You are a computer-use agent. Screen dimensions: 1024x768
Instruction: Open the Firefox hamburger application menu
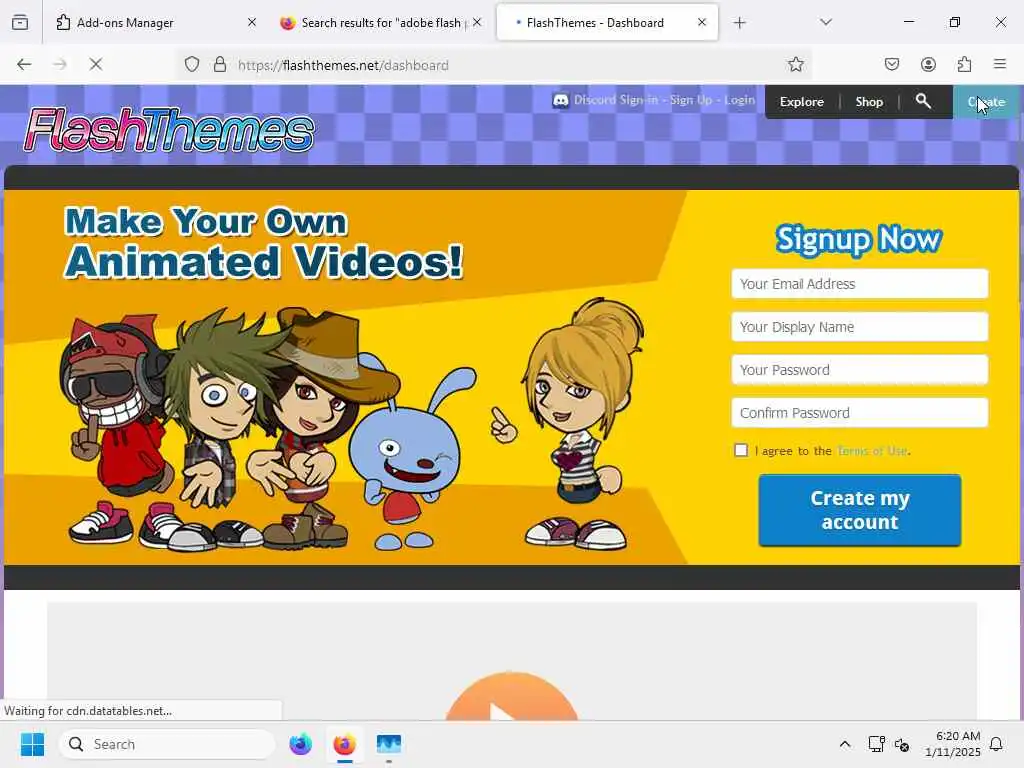tap(1000, 65)
